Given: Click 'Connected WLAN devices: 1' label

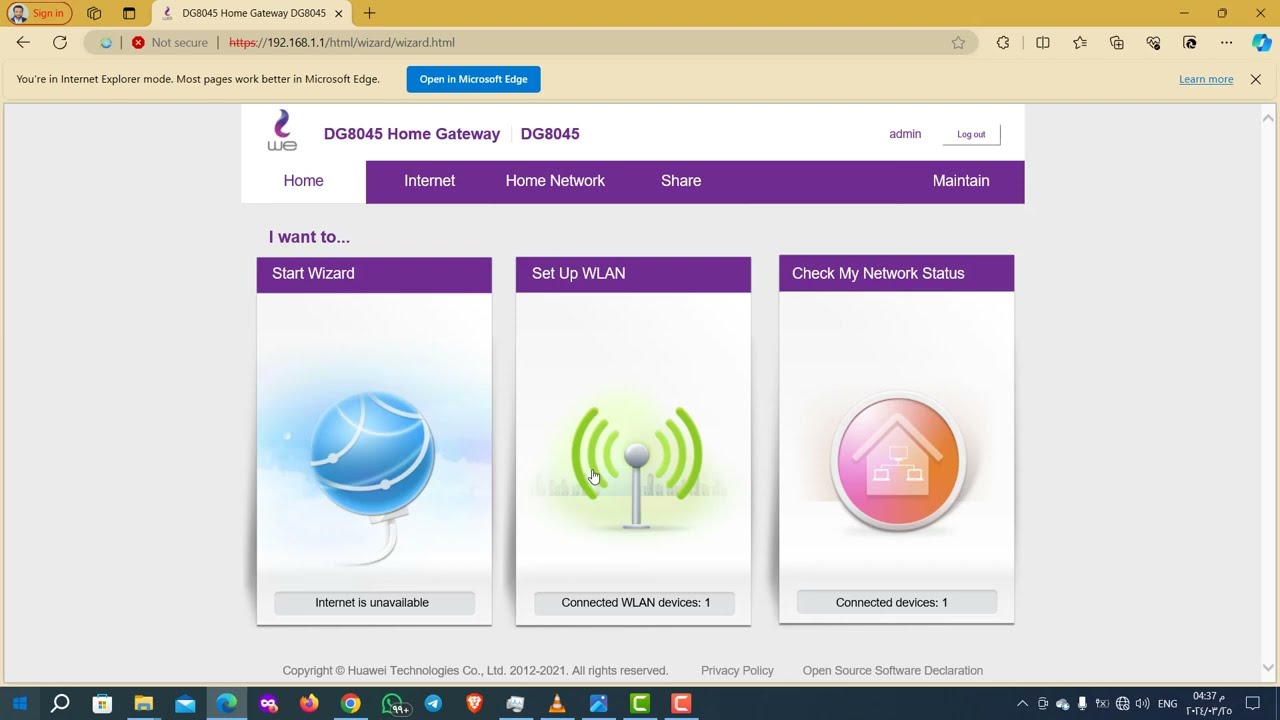Looking at the screenshot, I should click(x=635, y=603).
